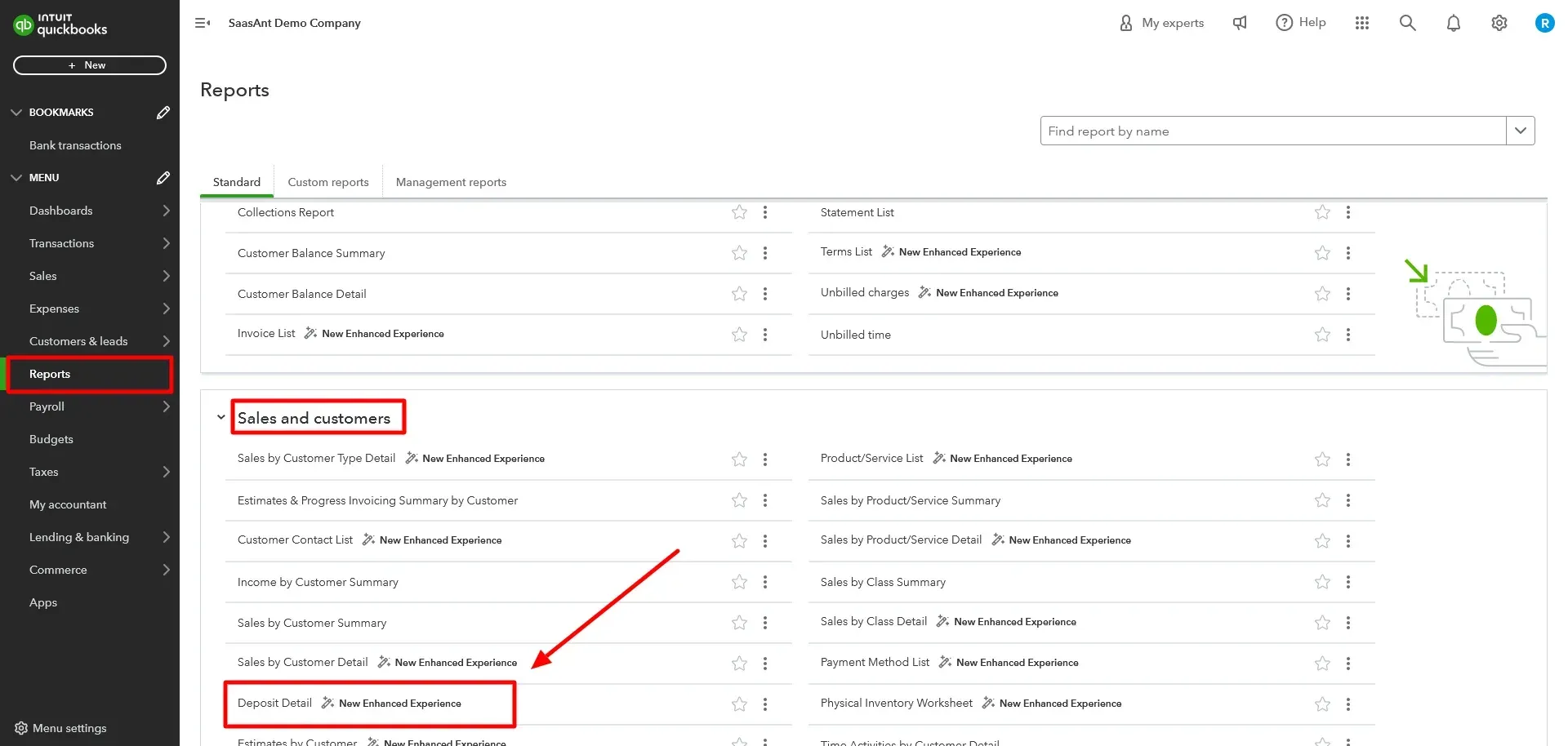The image size is (1568, 746).
Task: Switch to the Management reports tab
Action: pos(451,182)
